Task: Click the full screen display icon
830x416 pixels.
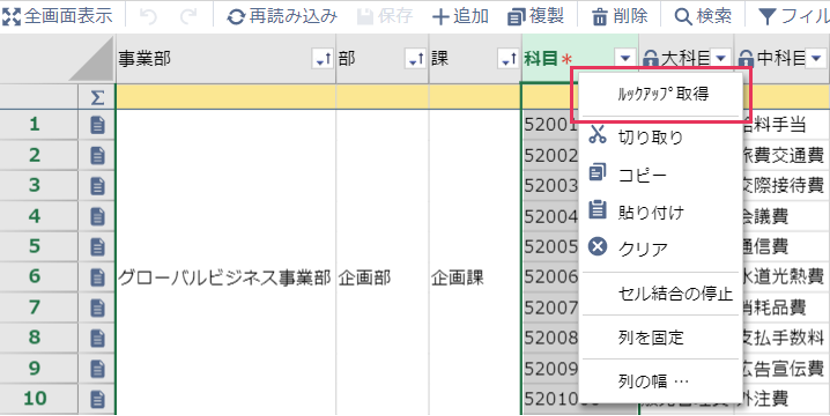Action: click(12, 16)
